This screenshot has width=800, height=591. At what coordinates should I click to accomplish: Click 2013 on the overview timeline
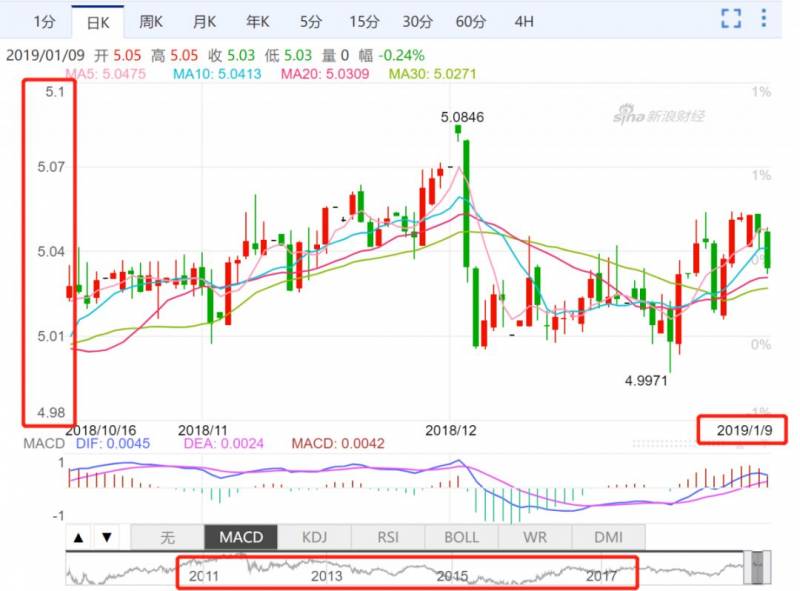[x=326, y=576]
